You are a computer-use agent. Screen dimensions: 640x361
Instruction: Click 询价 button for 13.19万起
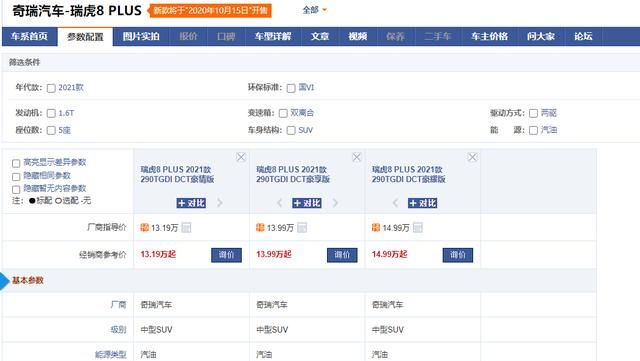pyautogui.click(x=227, y=255)
